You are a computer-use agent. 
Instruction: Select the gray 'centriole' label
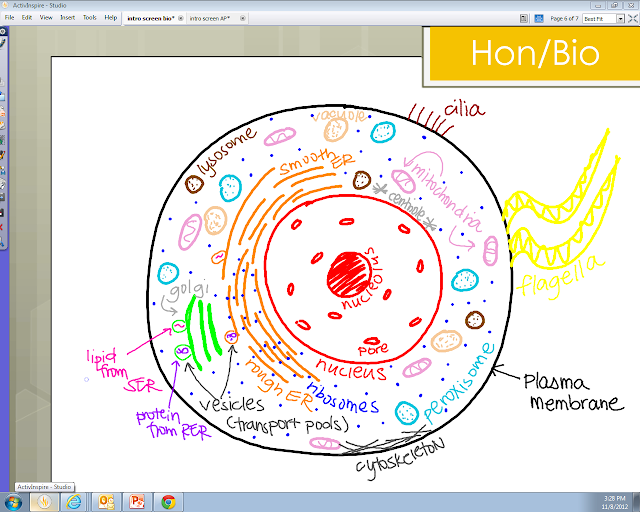tap(406, 207)
